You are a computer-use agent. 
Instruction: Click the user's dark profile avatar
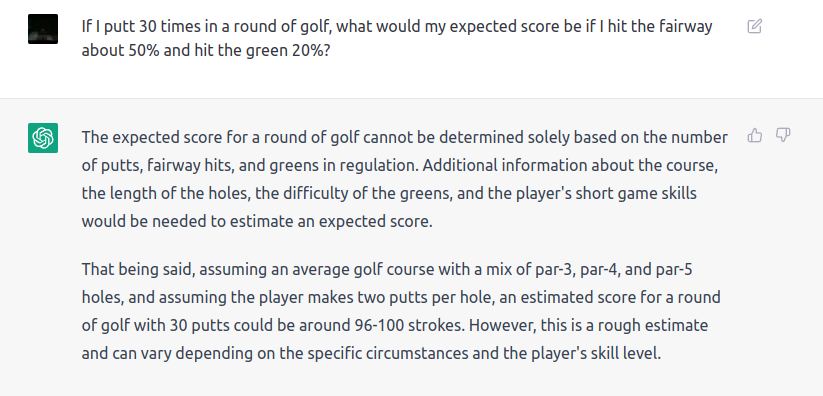tap(43, 29)
